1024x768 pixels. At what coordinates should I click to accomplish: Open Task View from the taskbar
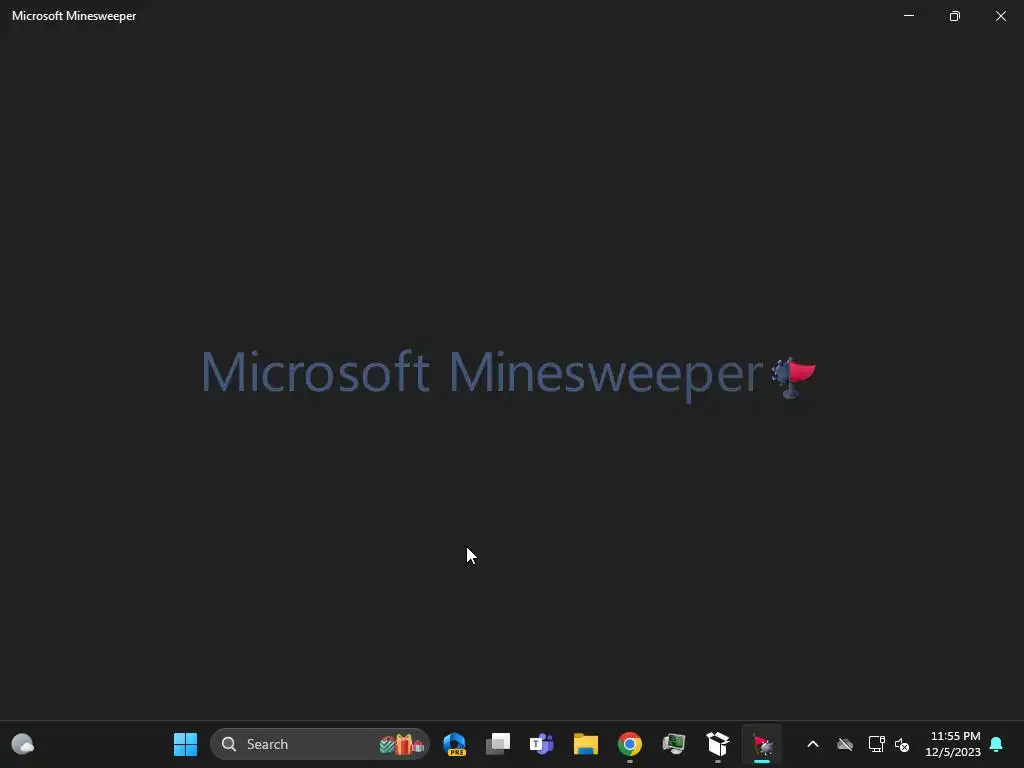[498, 744]
